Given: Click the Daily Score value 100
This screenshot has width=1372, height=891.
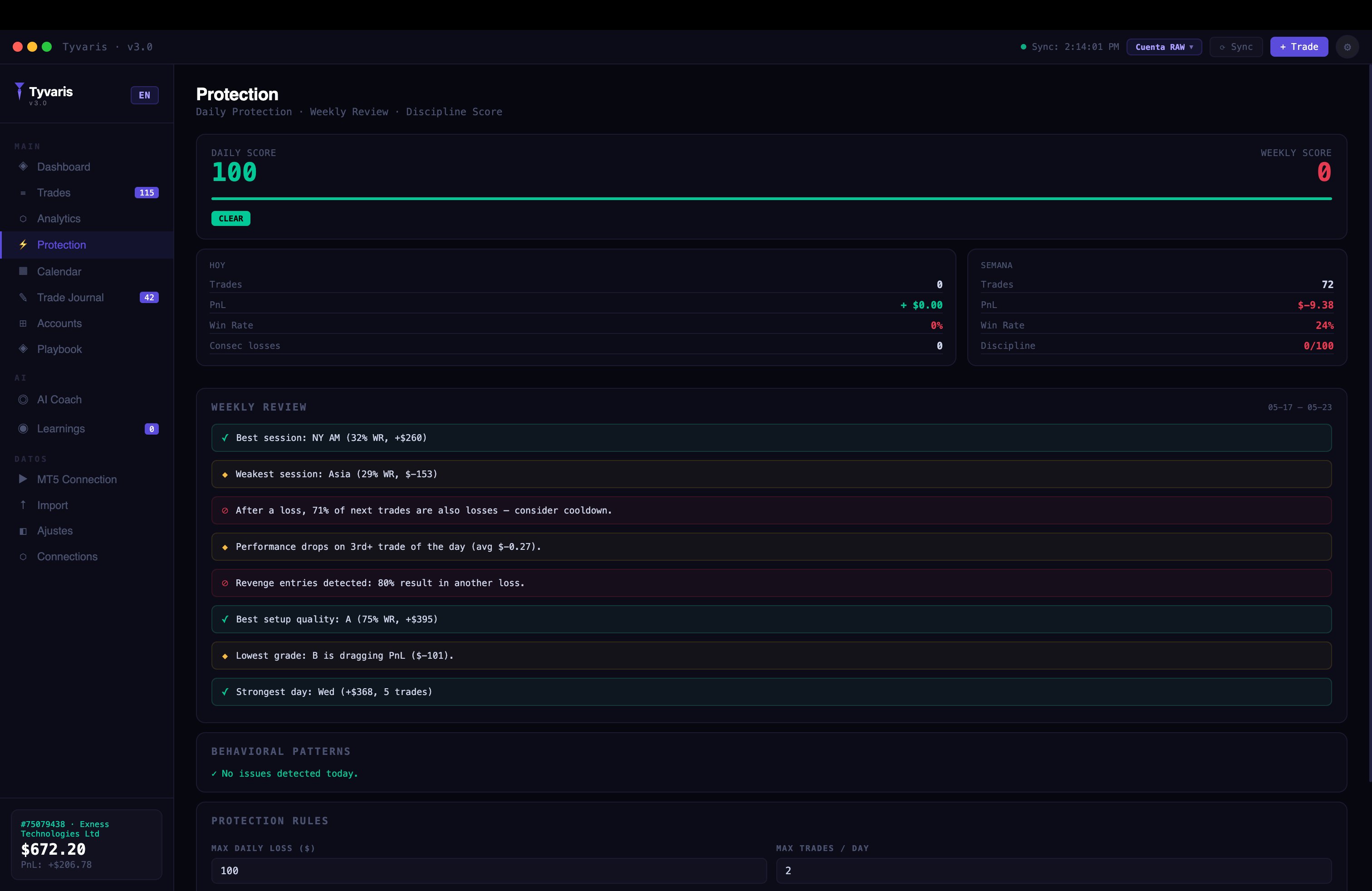Looking at the screenshot, I should [234, 172].
